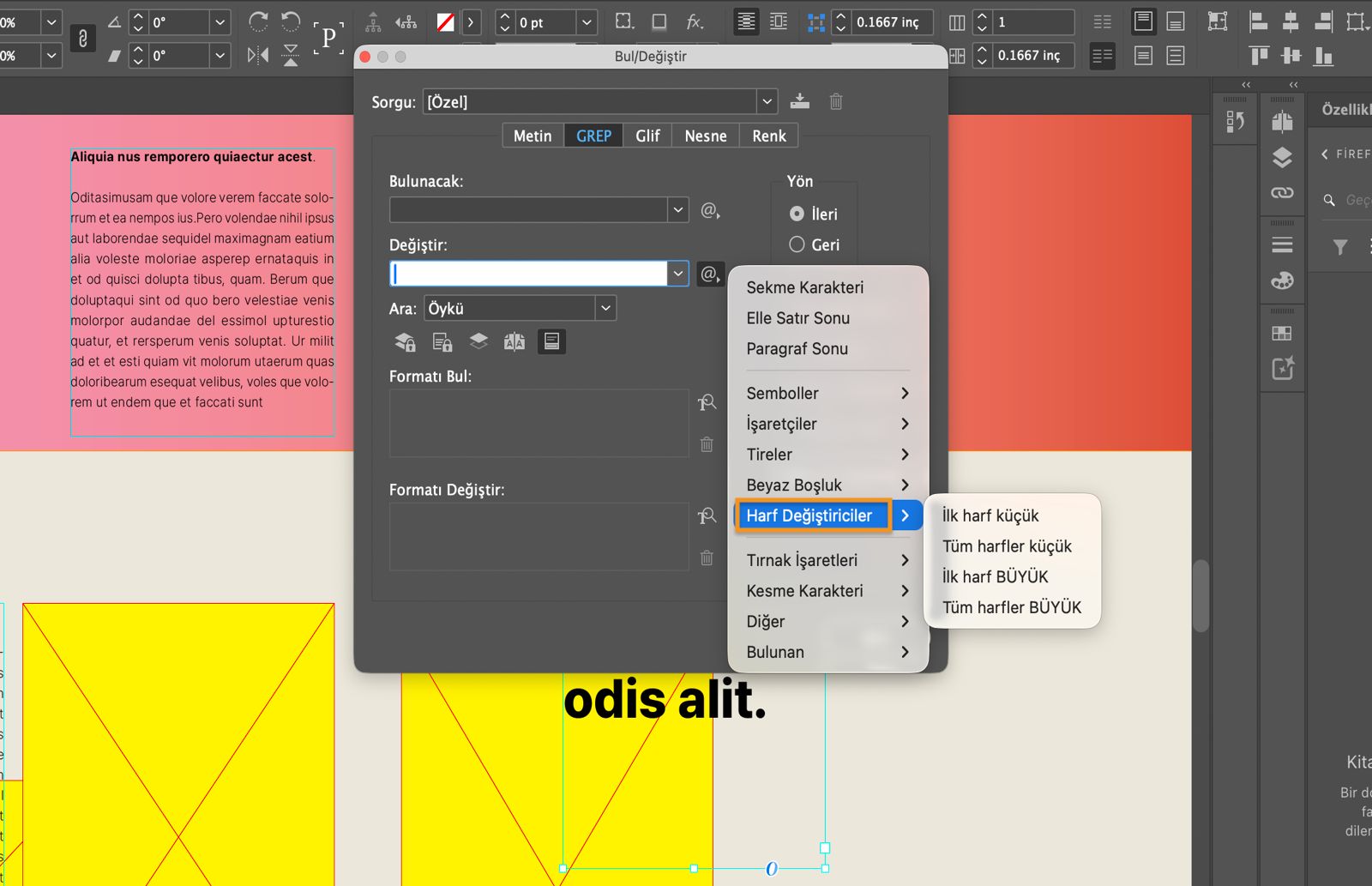This screenshot has height=886, width=1372.
Task: Switch to the Glif tab
Action: pyautogui.click(x=647, y=136)
